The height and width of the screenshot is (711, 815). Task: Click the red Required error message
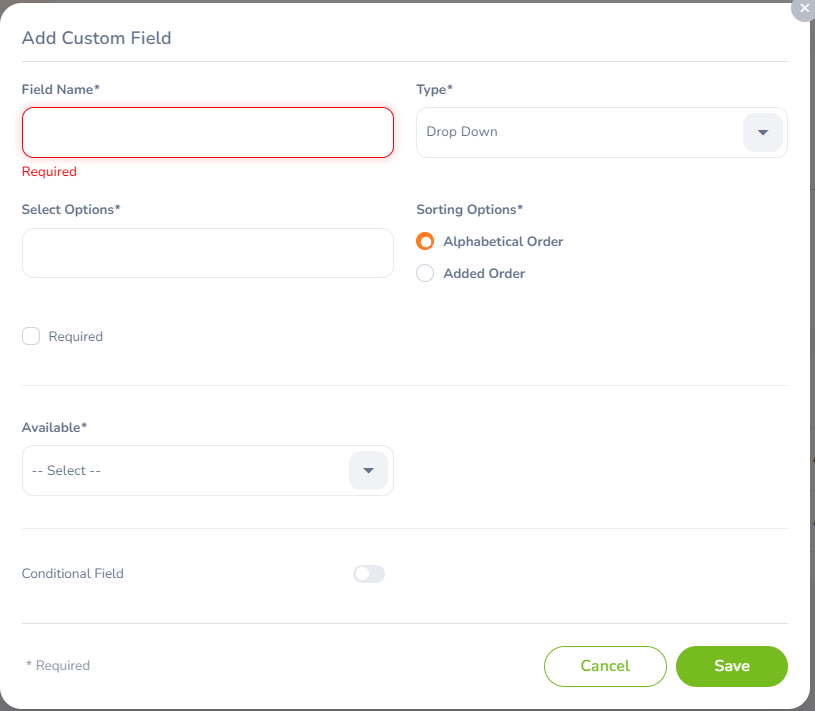[x=49, y=171]
